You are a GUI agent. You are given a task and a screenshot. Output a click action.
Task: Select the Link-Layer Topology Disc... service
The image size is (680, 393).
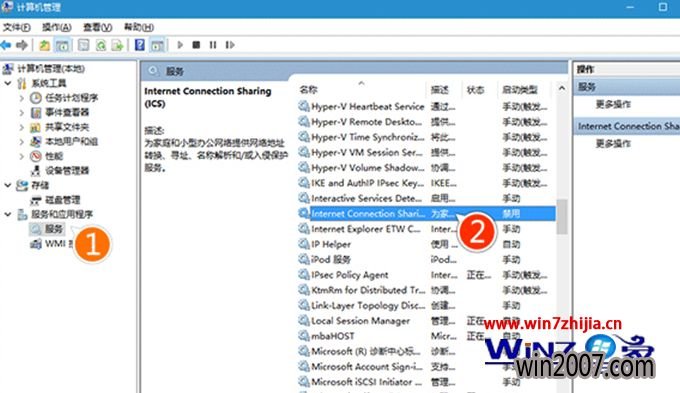click(368, 305)
